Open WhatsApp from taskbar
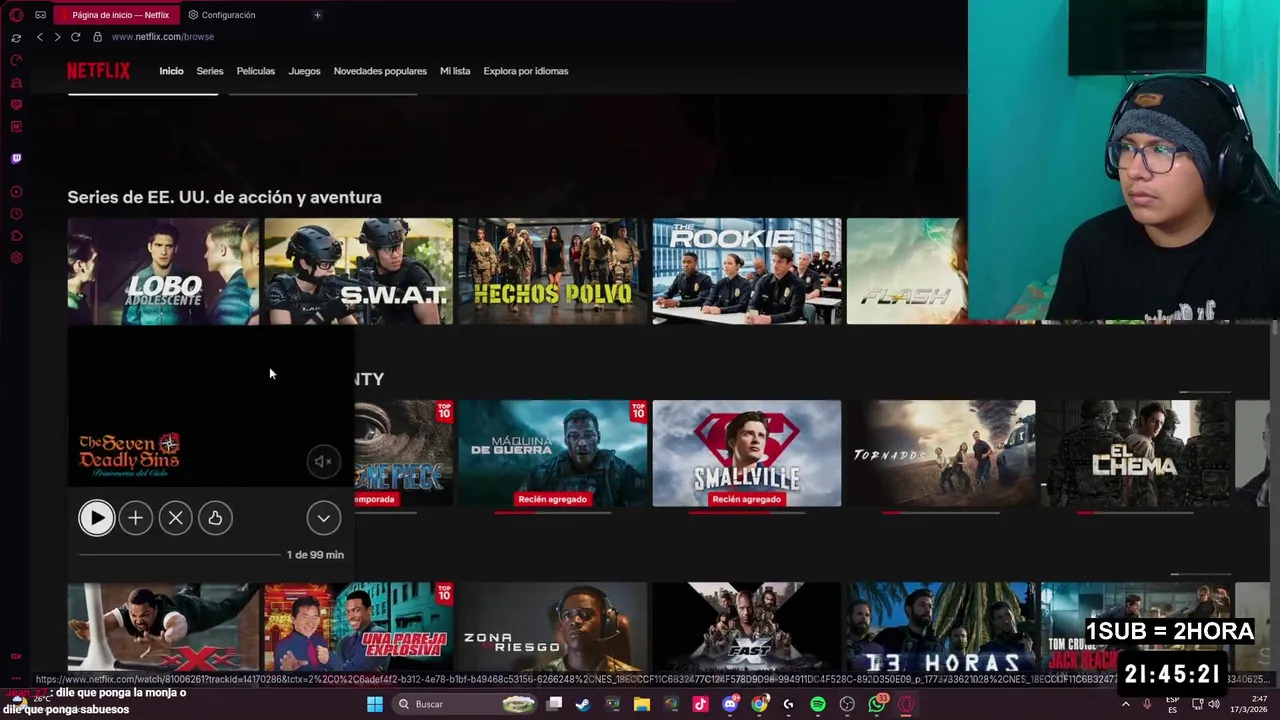Viewport: 1280px width, 720px height. (x=877, y=704)
